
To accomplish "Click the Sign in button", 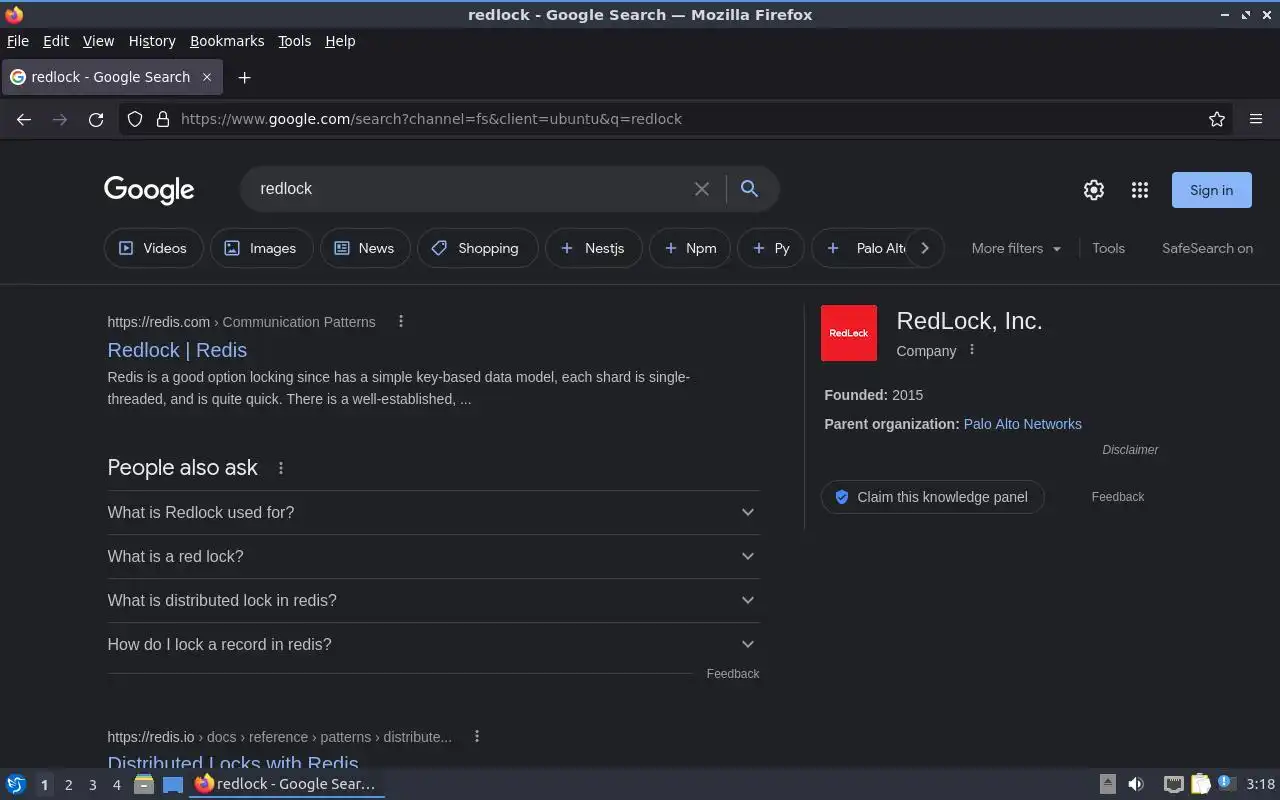I will (x=1211, y=190).
